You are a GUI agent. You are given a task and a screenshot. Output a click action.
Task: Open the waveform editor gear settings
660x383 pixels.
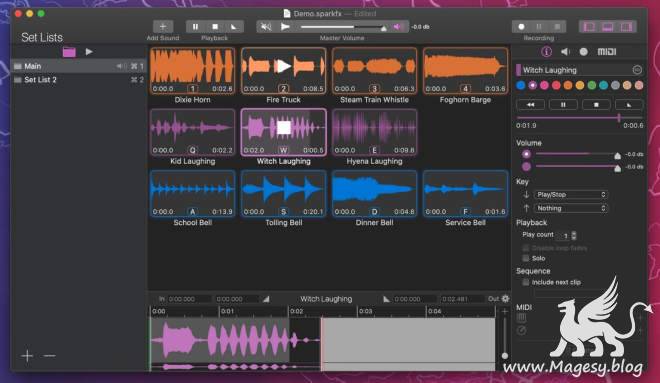506,298
